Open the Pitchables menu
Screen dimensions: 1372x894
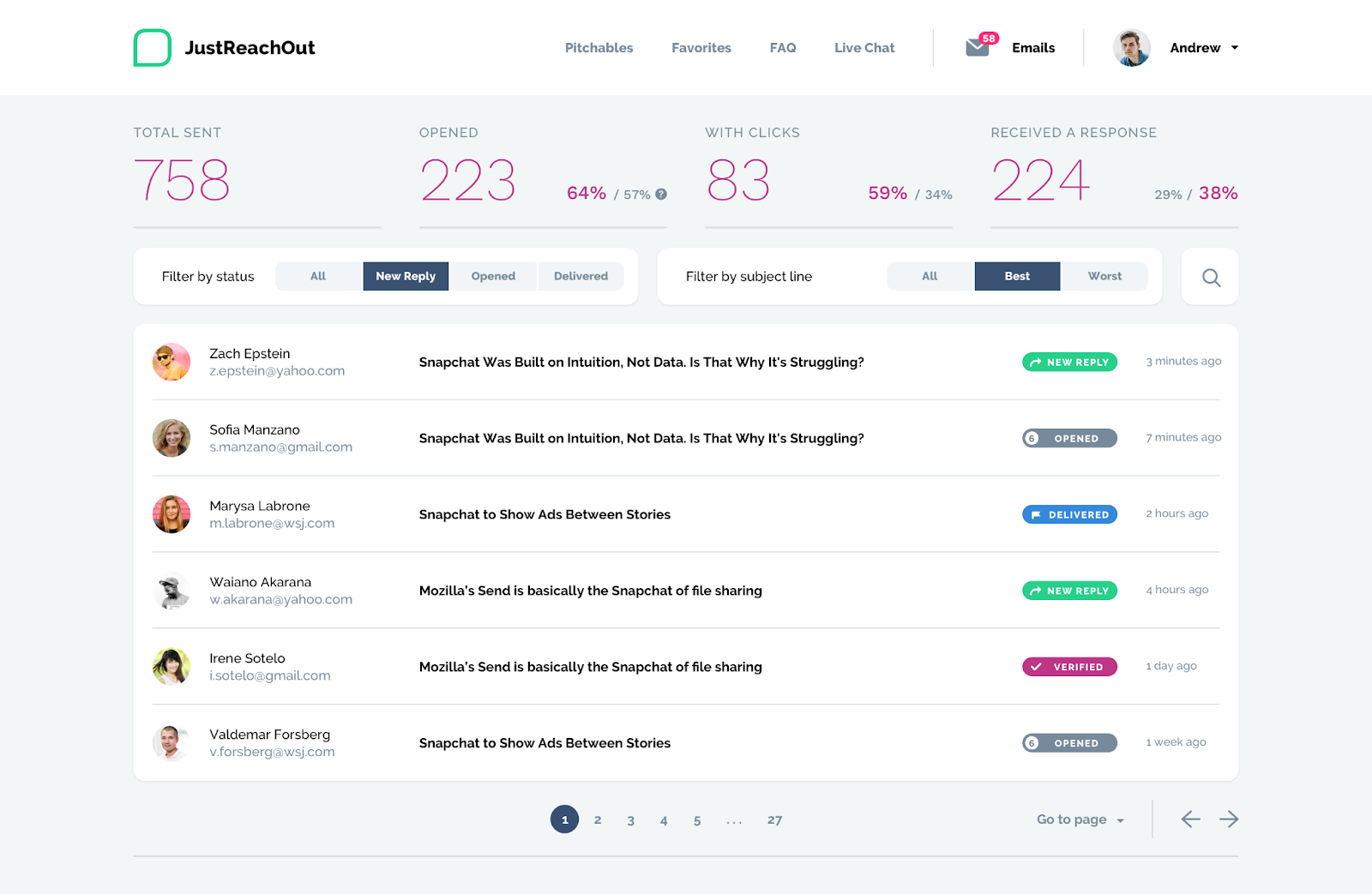tap(599, 47)
